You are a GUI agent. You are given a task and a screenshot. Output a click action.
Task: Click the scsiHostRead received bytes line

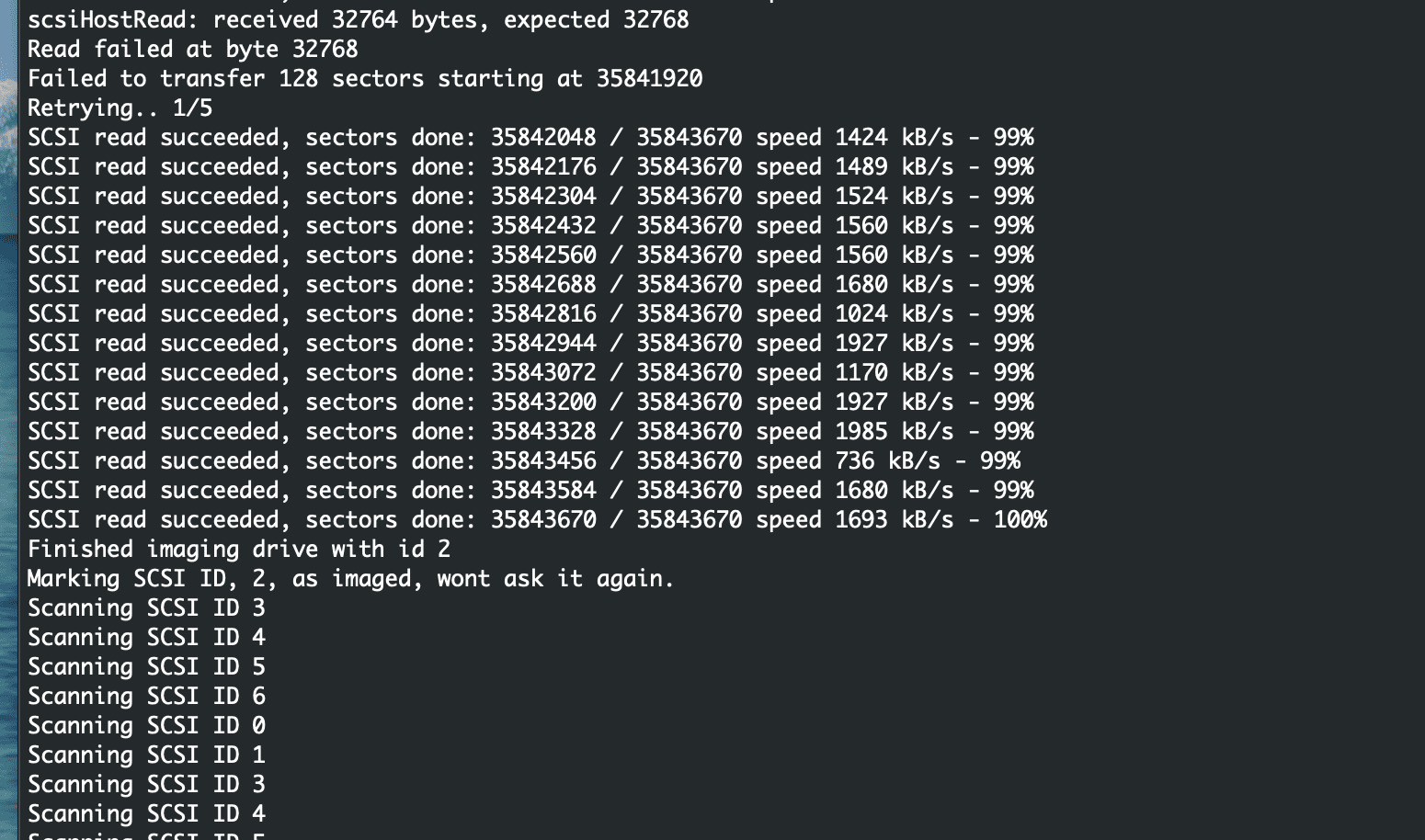point(358,20)
